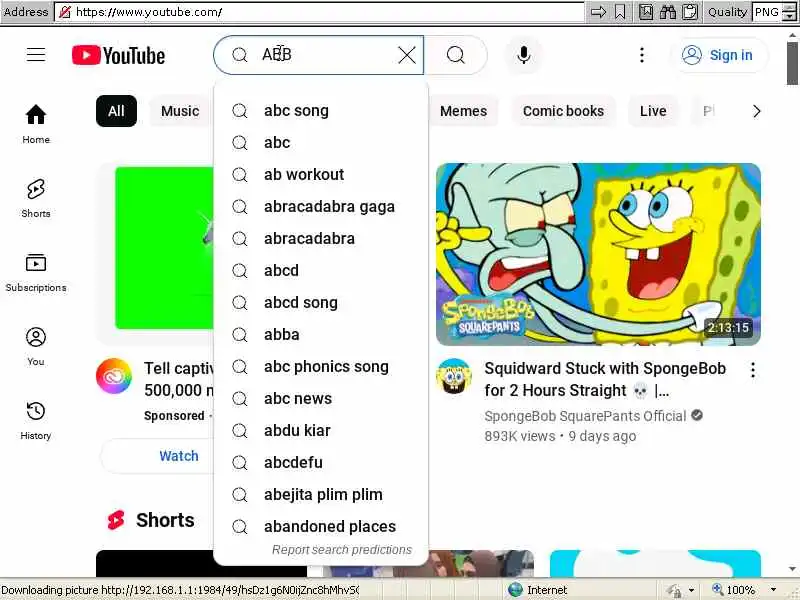This screenshot has width=800, height=600.
Task: Open SpongeBob SquarePants Official channel name
Action: [x=585, y=416]
